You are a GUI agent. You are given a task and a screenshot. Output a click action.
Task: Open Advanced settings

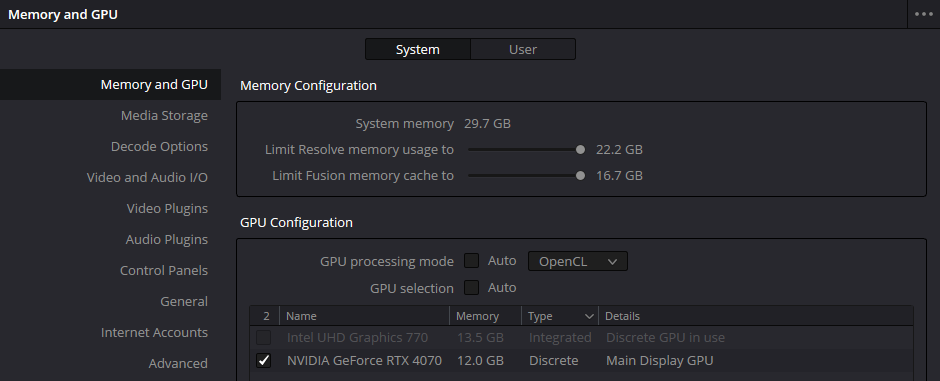click(x=178, y=364)
